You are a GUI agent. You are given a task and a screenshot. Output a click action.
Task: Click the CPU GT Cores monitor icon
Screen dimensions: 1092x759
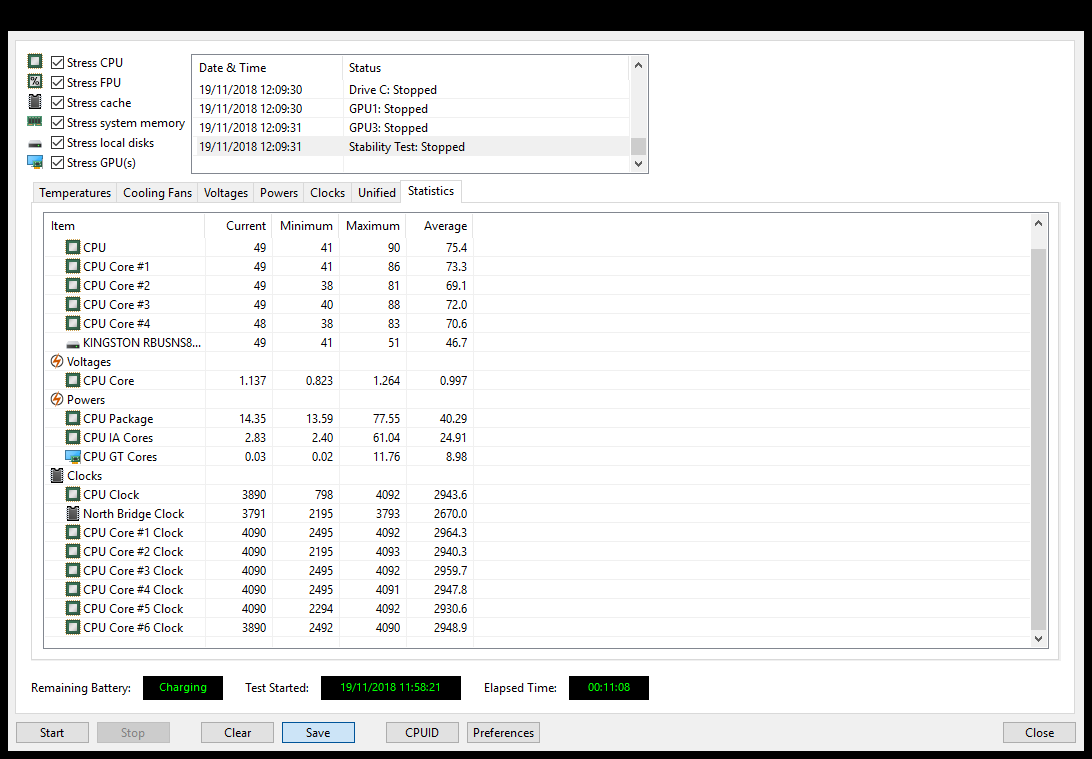pos(72,457)
